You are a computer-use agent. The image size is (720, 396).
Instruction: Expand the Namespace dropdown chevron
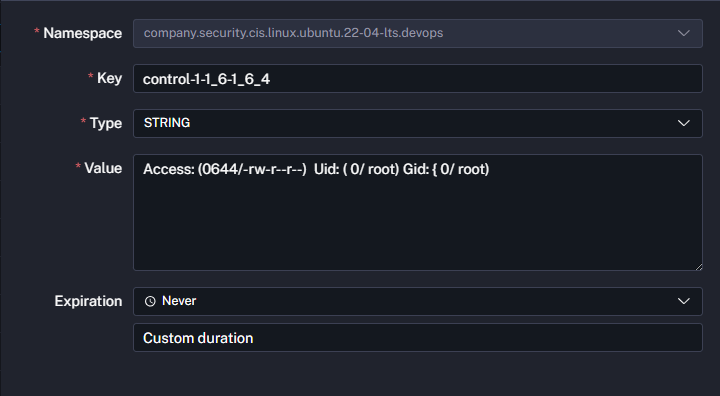click(x=684, y=33)
